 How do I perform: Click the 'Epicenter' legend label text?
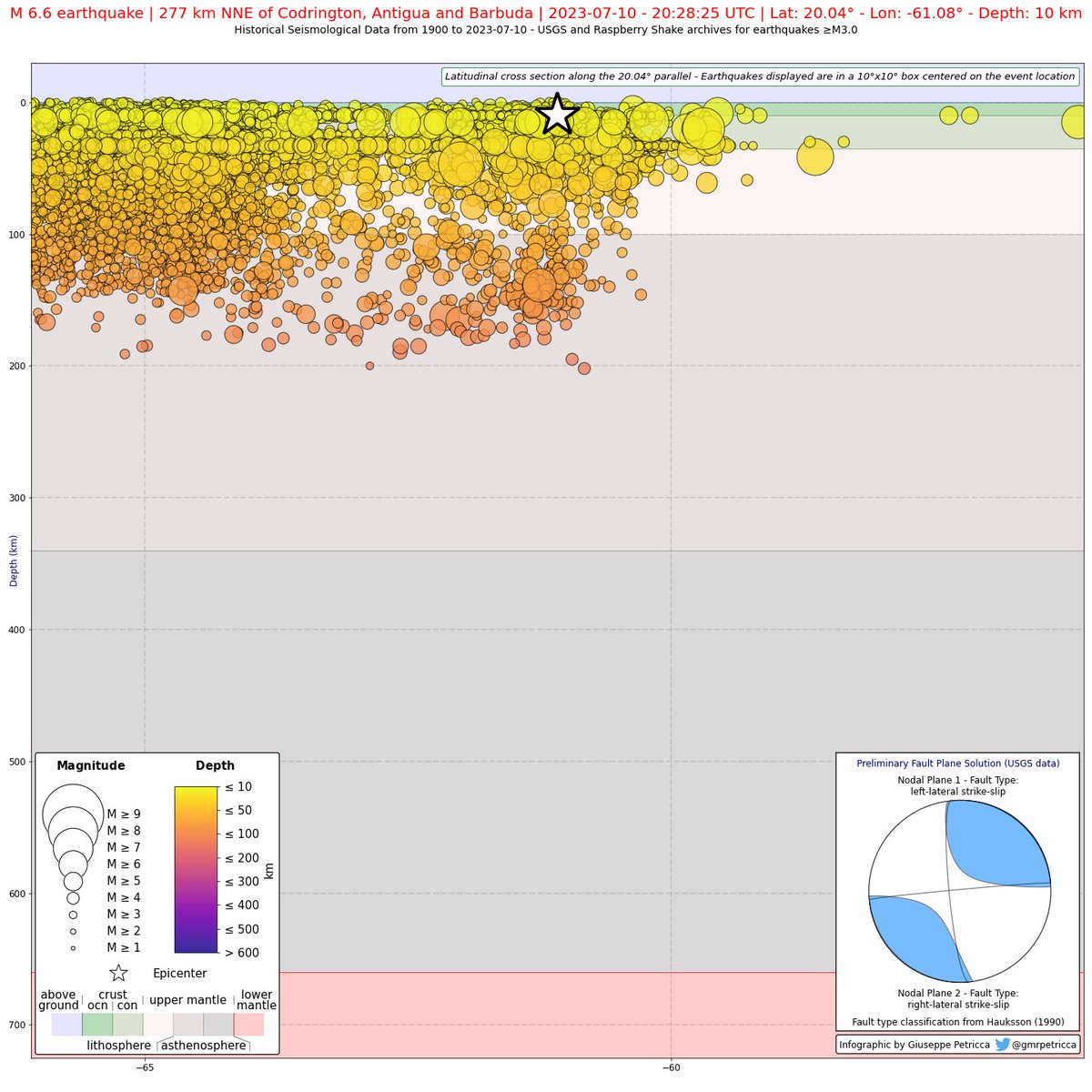180,974
